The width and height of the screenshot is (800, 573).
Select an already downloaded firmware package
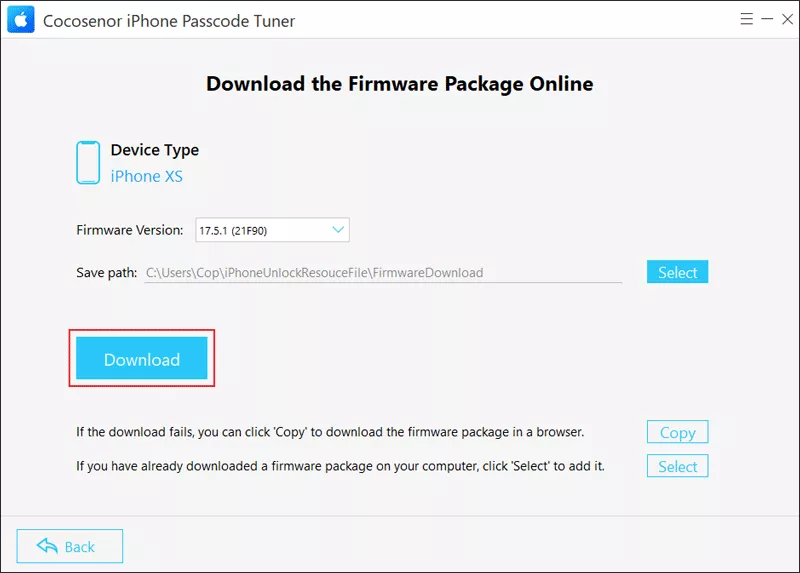coord(677,466)
